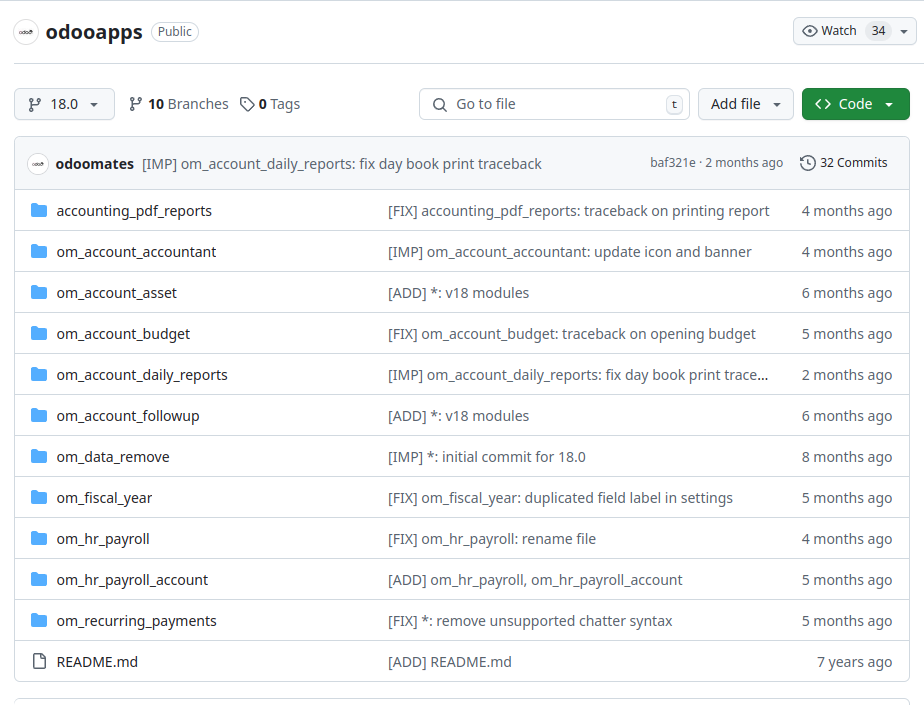Open commit '[ADD] README.md'
The image size is (924, 705).
450,661
